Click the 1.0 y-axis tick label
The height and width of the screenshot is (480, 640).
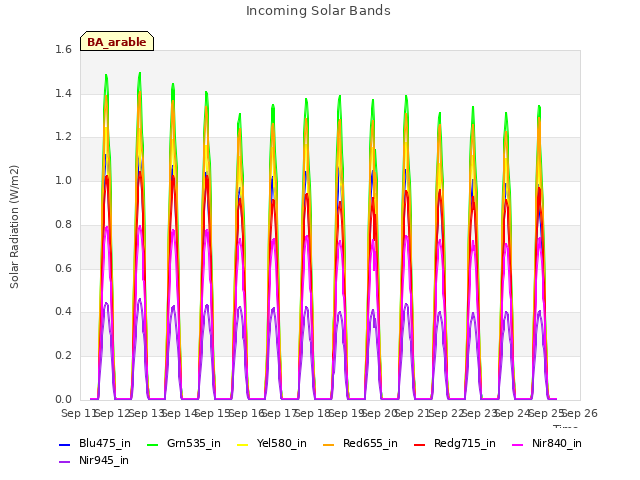tap(63, 180)
